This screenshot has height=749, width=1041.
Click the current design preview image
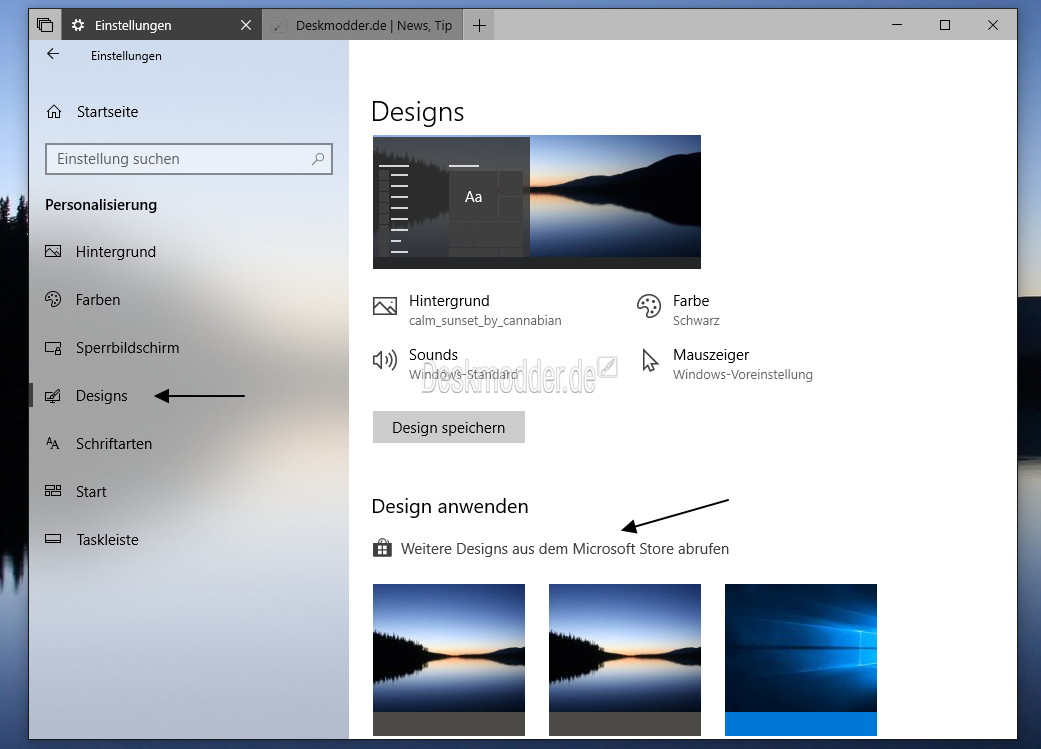coord(536,202)
